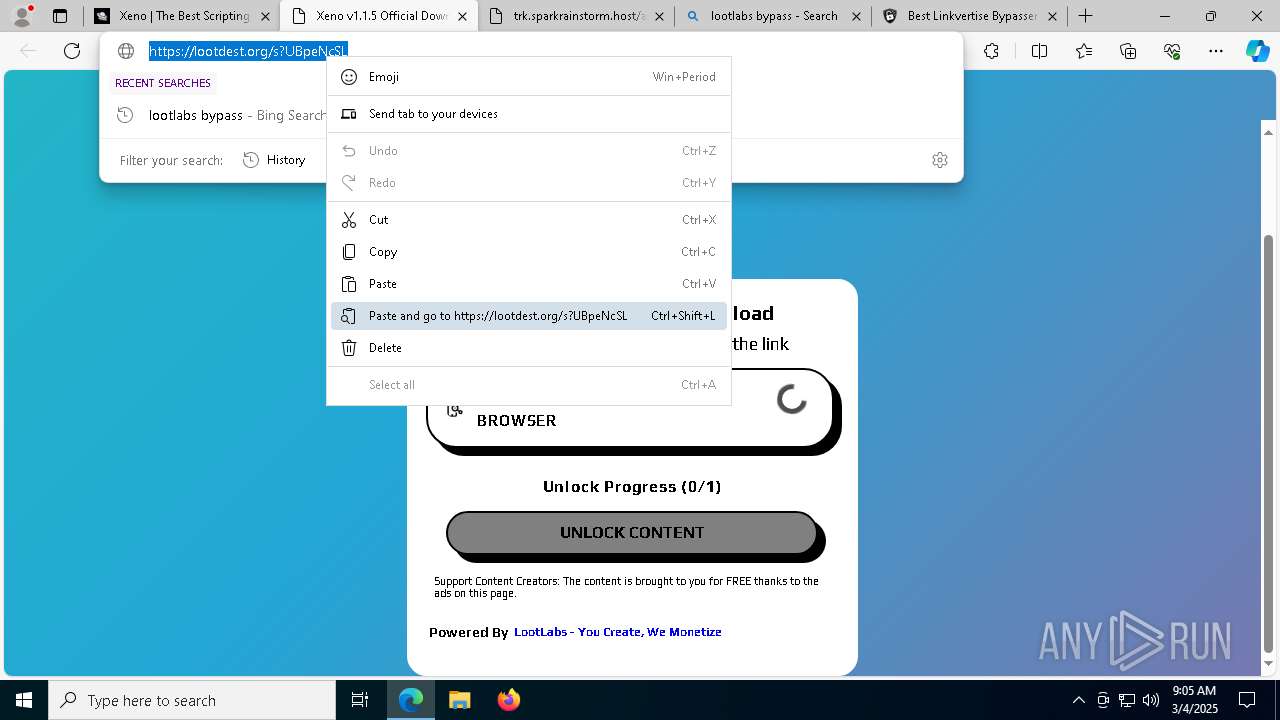Click the globe site info icon
This screenshot has width=1280, height=720.
[x=126, y=51]
